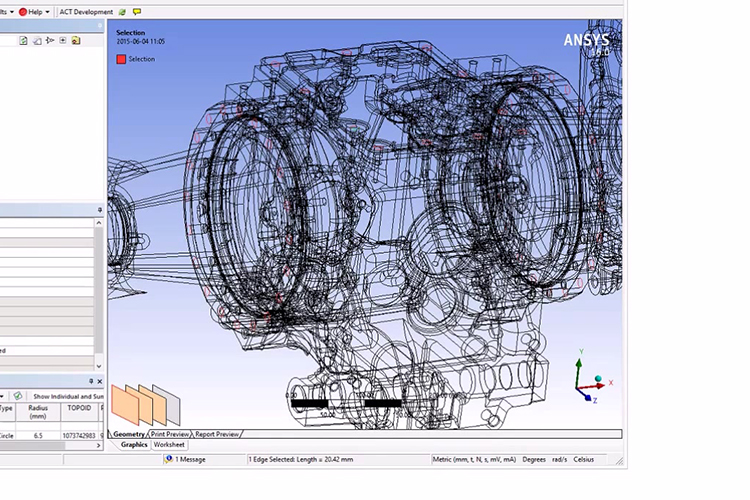Screen dimensions: 750x500
Task: Switch to the Report Preview tab
Action: (217, 434)
